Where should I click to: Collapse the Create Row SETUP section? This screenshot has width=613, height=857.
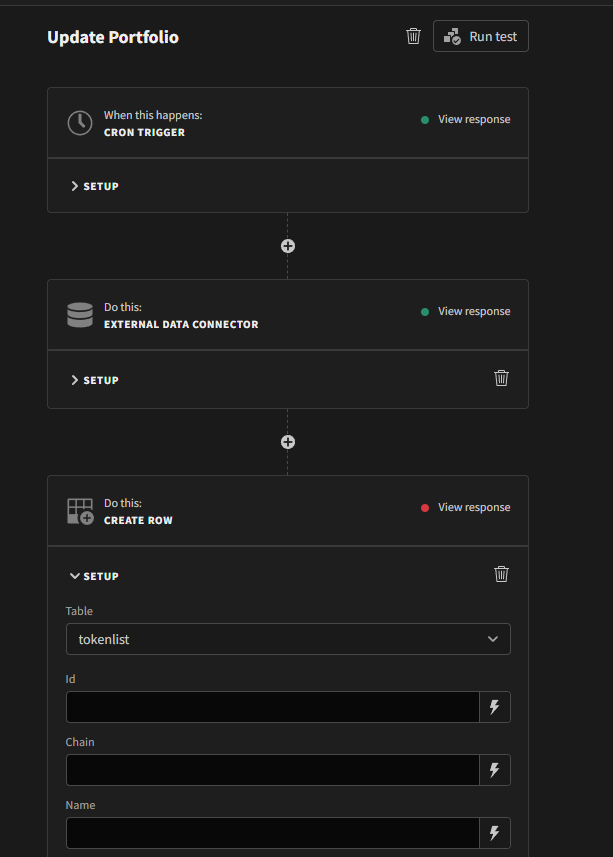[x=94, y=575]
